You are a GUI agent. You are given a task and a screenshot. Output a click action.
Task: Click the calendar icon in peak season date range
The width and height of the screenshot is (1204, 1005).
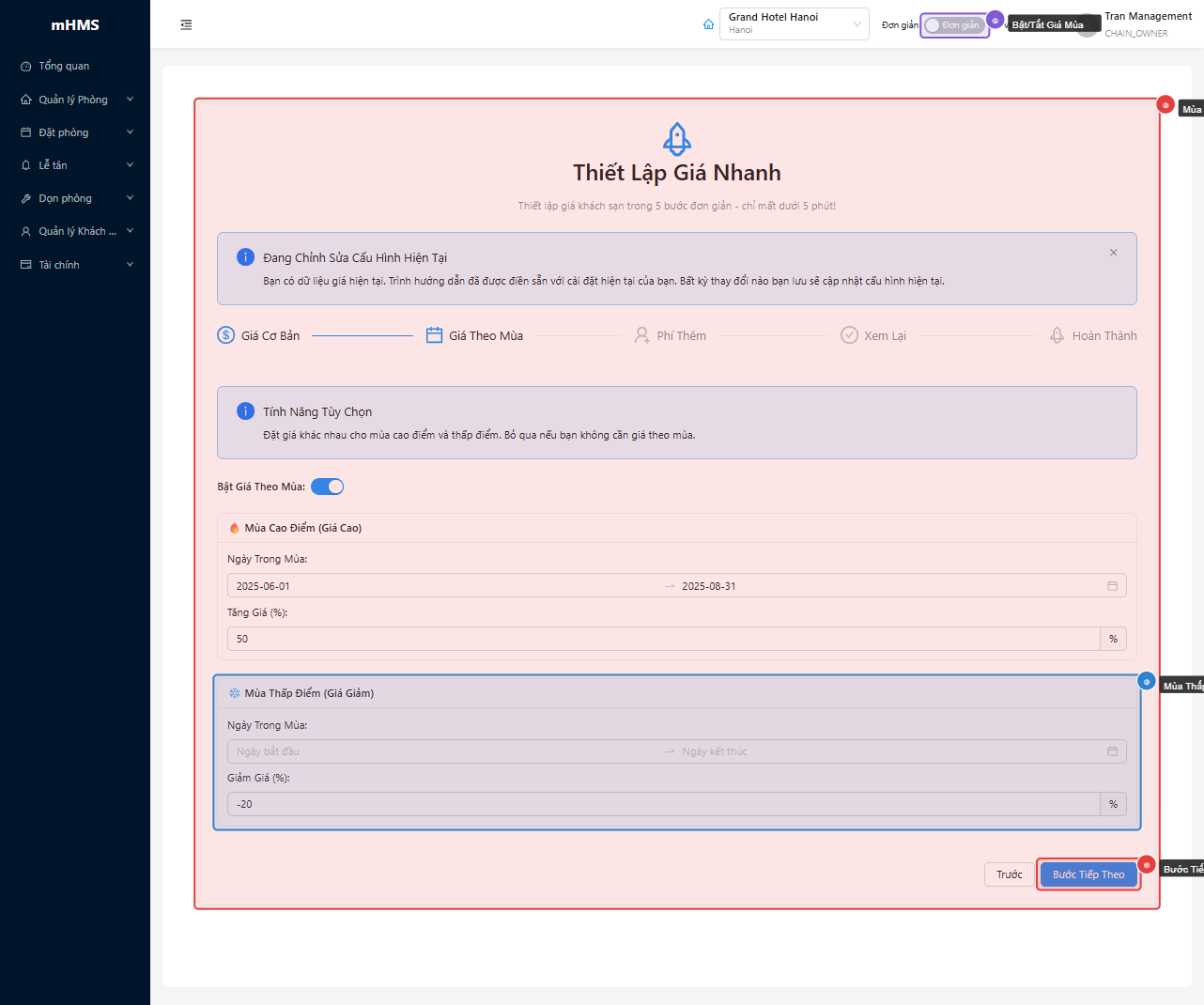pos(1112,586)
